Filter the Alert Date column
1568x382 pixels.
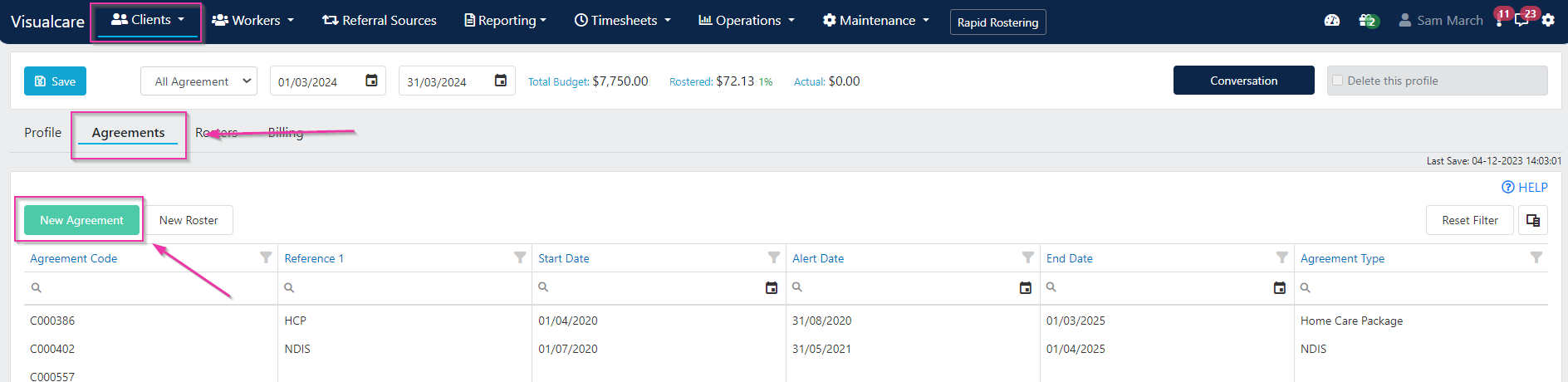pyautogui.click(x=1028, y=257)
